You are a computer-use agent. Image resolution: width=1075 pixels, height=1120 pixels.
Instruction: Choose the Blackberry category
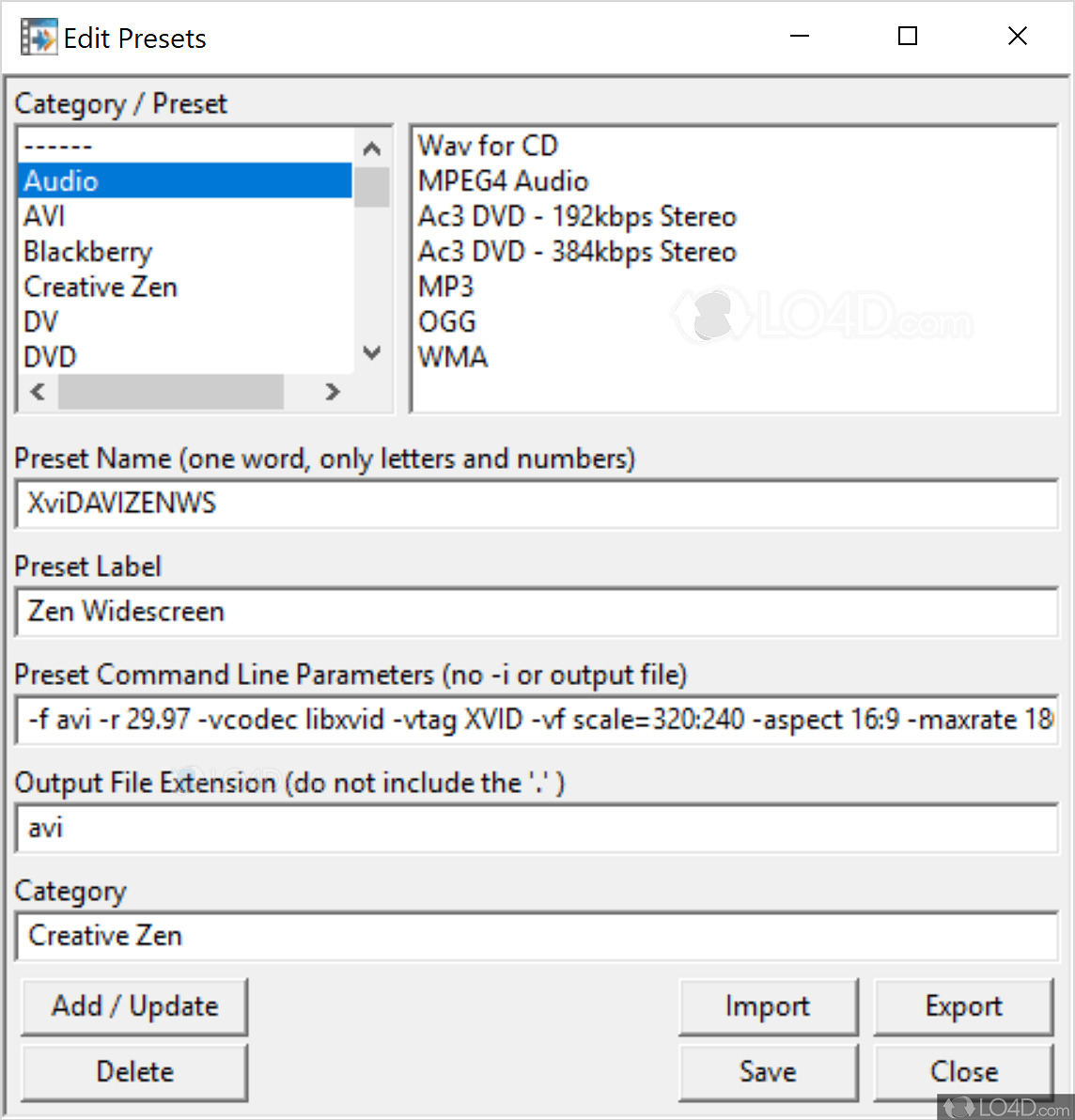tap(185, 252)
